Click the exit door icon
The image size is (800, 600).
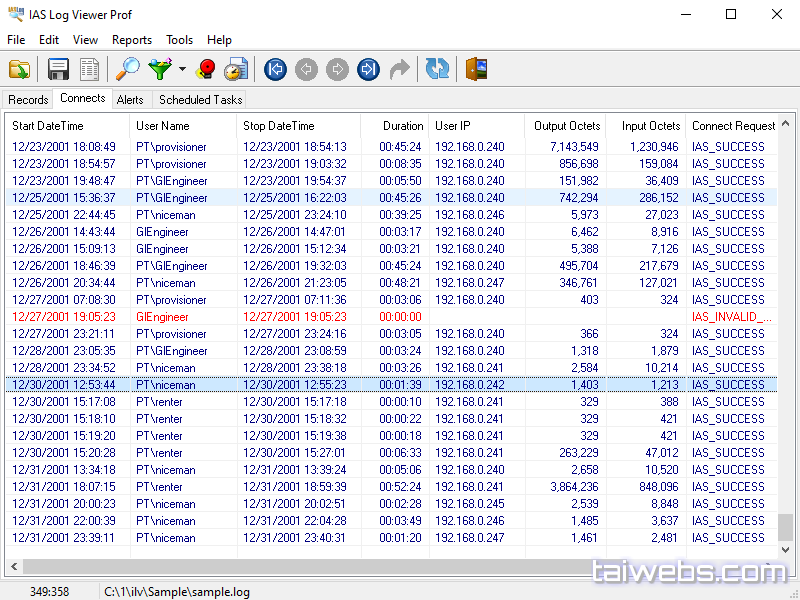pyautogui.click(x=476, y=69)
